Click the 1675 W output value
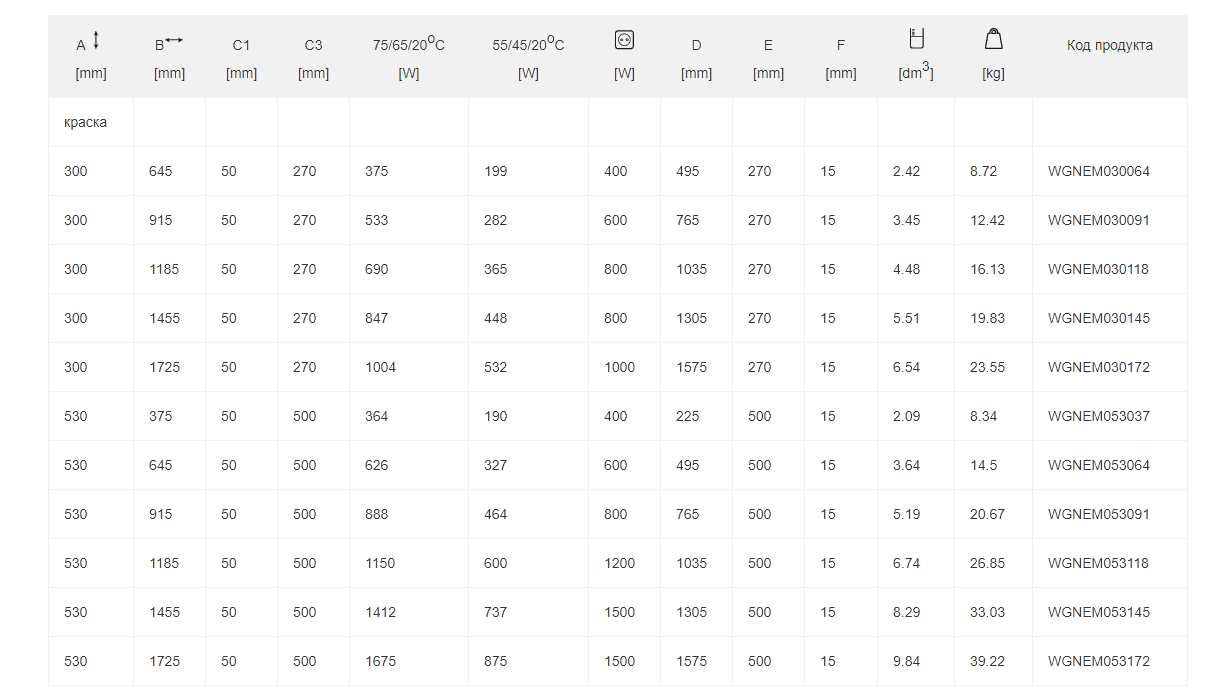The height and width of the screenshot is (691, 1205). (x=381, y=661)
